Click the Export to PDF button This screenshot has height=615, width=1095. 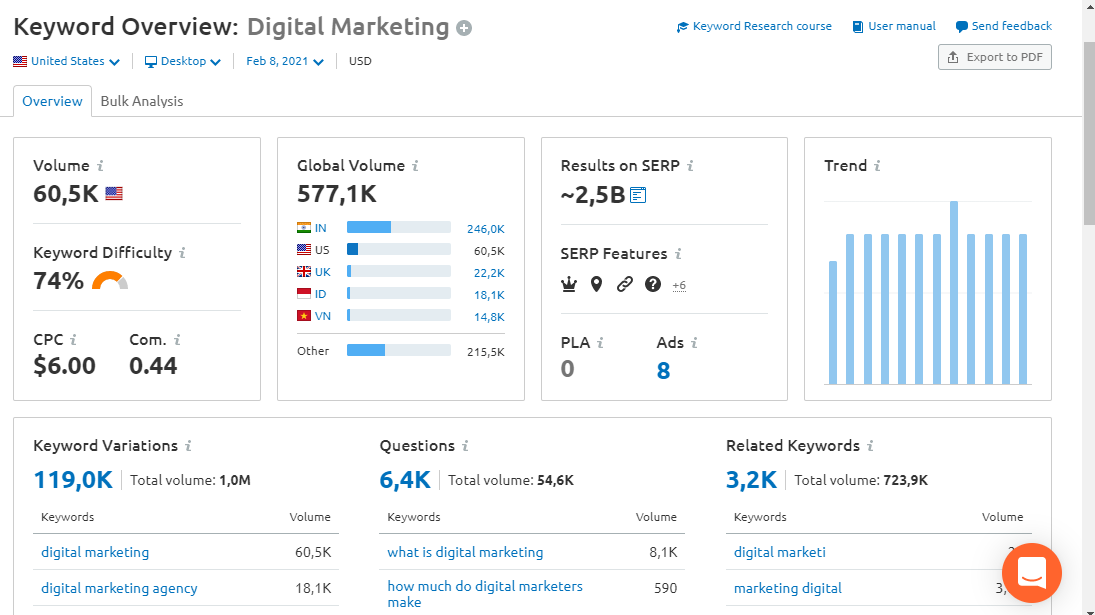[994, 57]
